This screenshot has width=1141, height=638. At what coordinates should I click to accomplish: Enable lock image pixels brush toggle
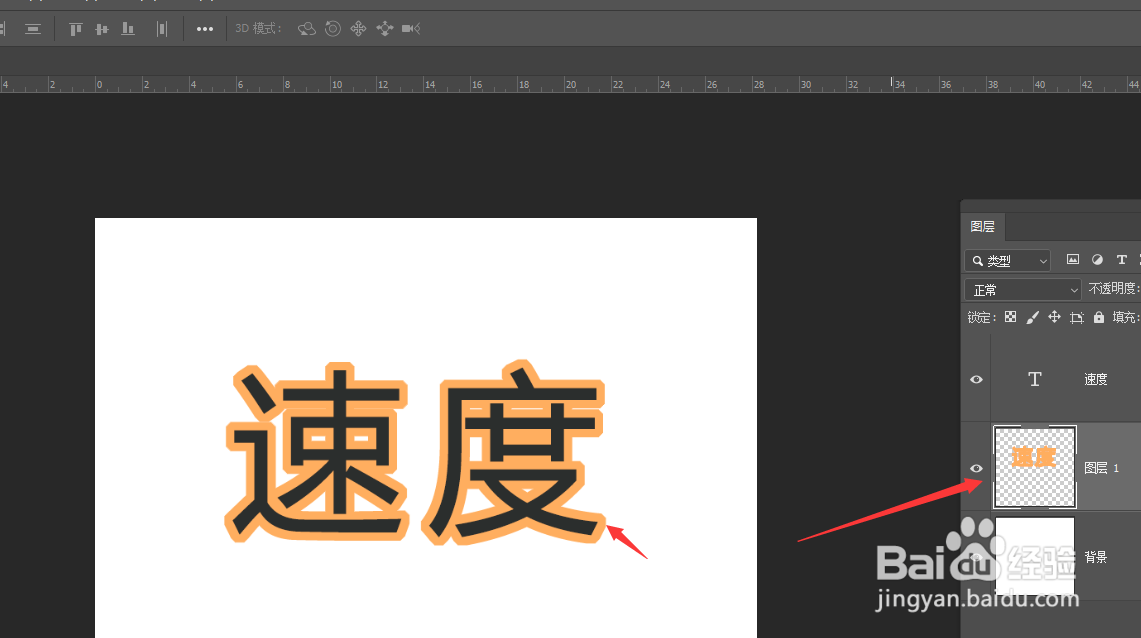(x=1033, y=317)
